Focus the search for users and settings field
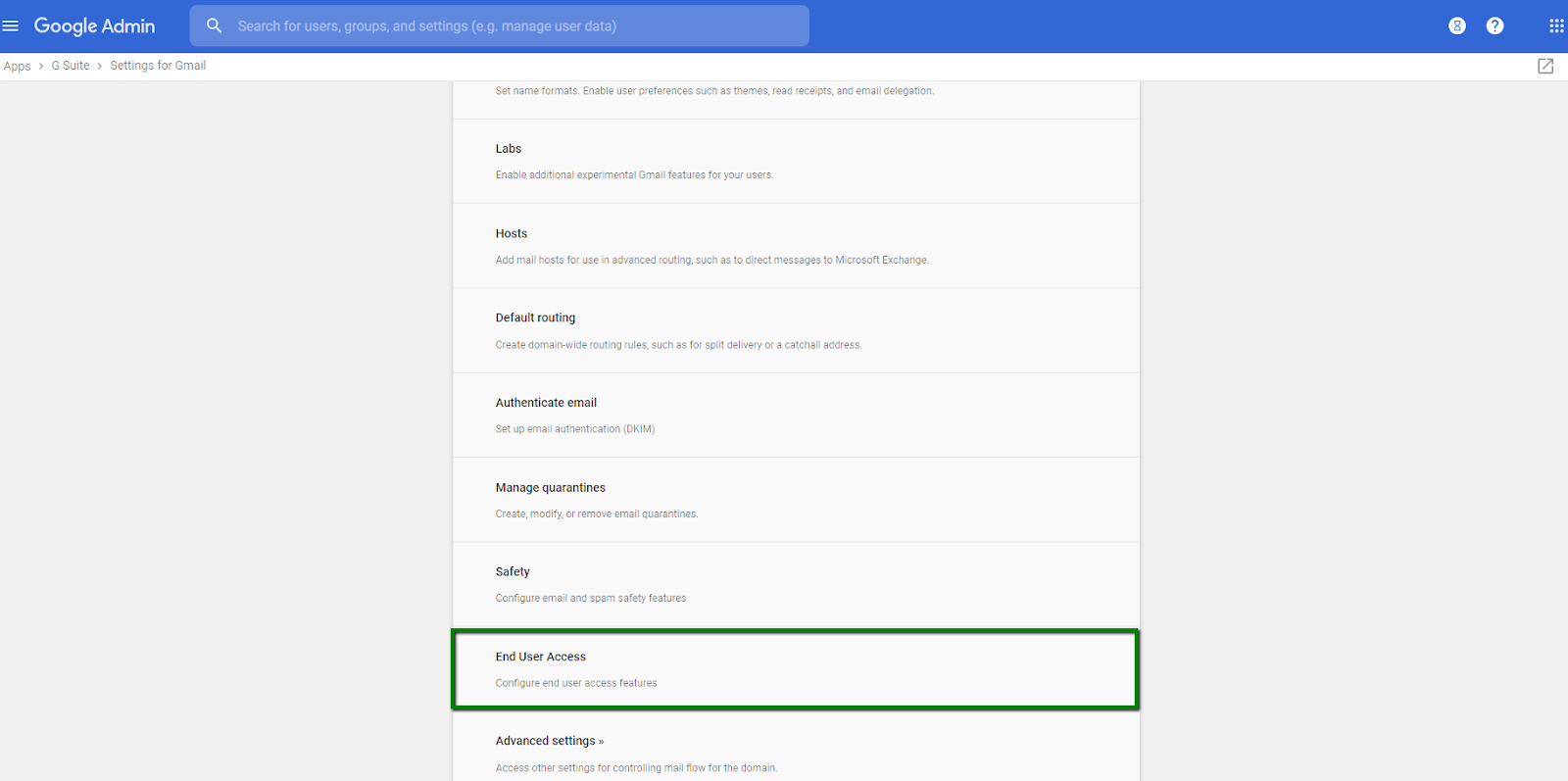The width and height of the screenshot is (1568, 781). [x=500, y=25]
